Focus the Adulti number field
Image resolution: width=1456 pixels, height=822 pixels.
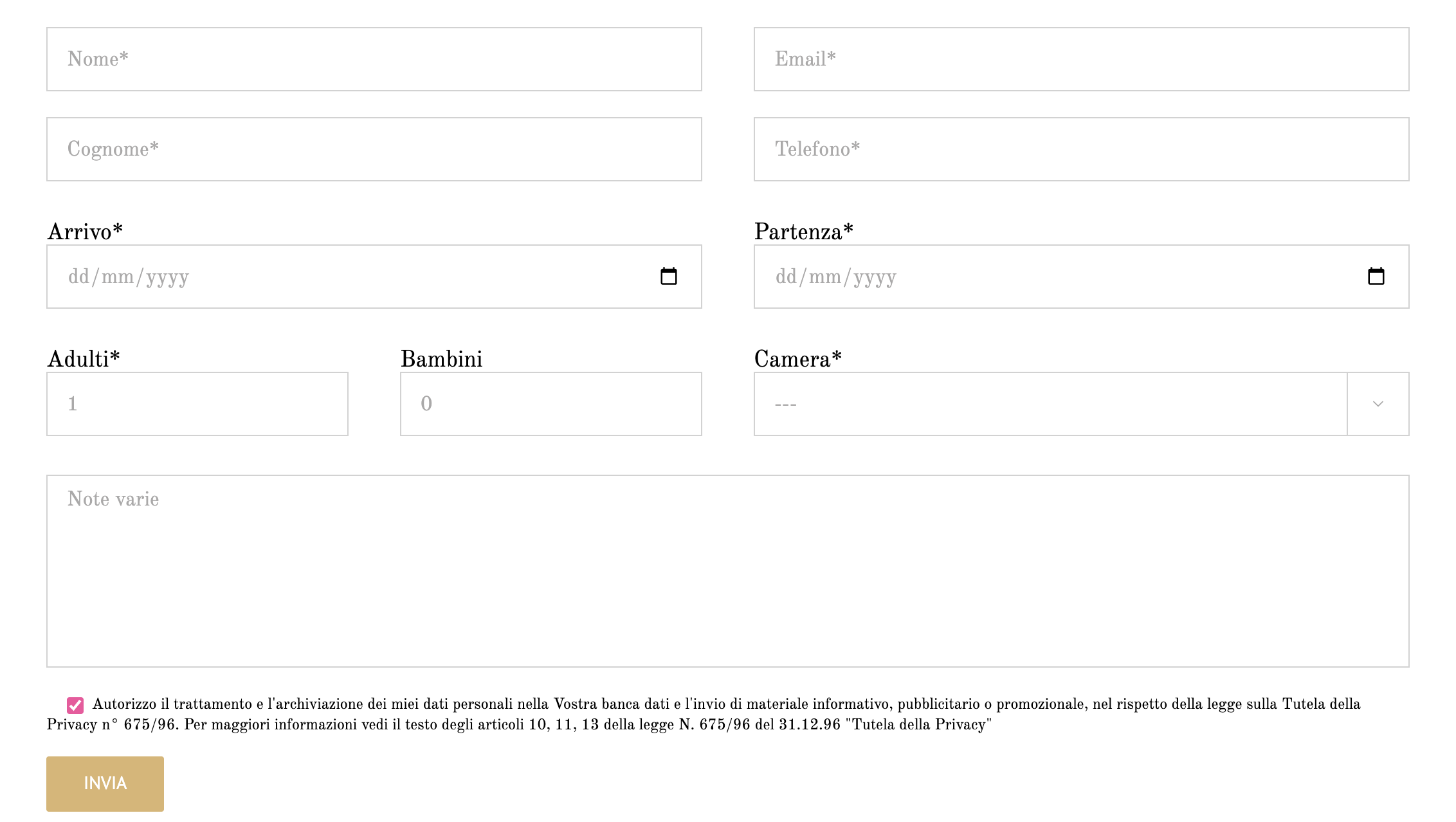(197, 404)
